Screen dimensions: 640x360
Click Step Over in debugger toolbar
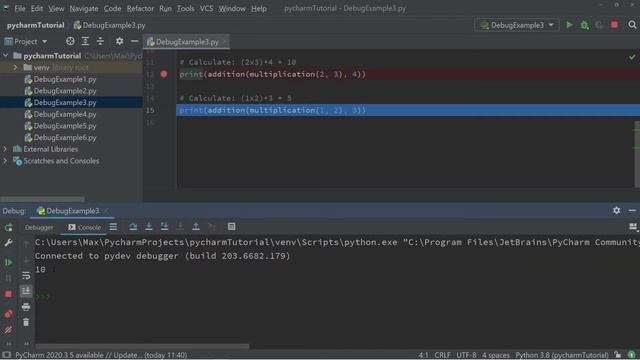click(x=133, y=227)
